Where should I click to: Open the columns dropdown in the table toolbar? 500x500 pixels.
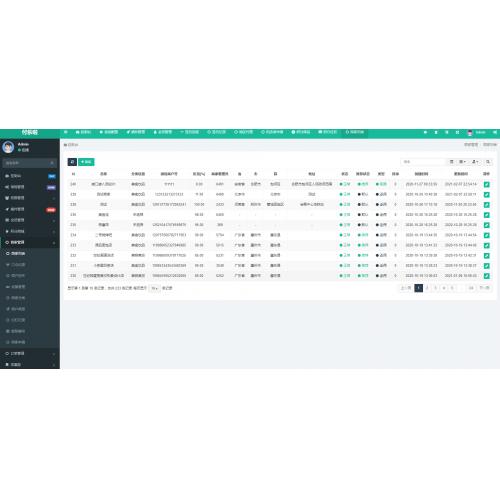click(x=462, y=162)
